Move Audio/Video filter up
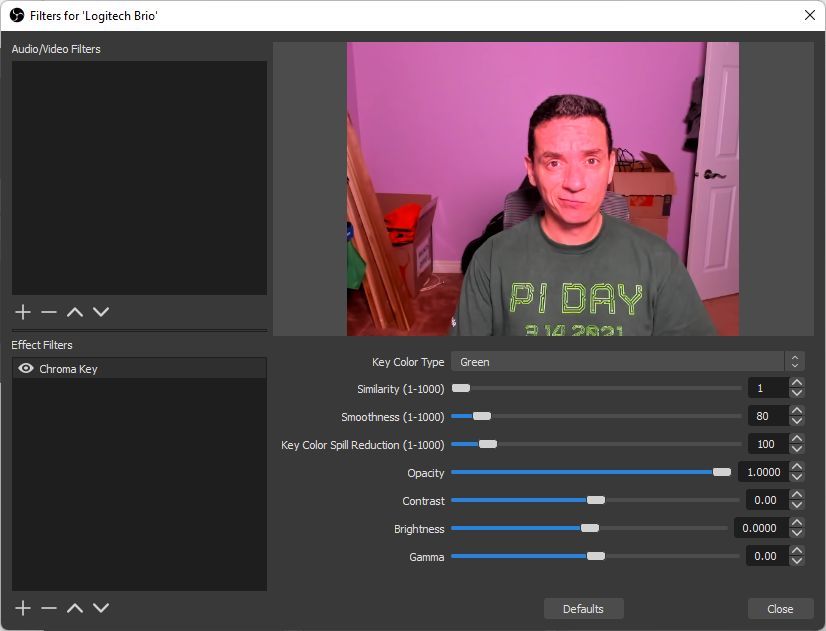The height and width of the screenshot is (631, 826). pyautogui.click(x=75, y=312)
